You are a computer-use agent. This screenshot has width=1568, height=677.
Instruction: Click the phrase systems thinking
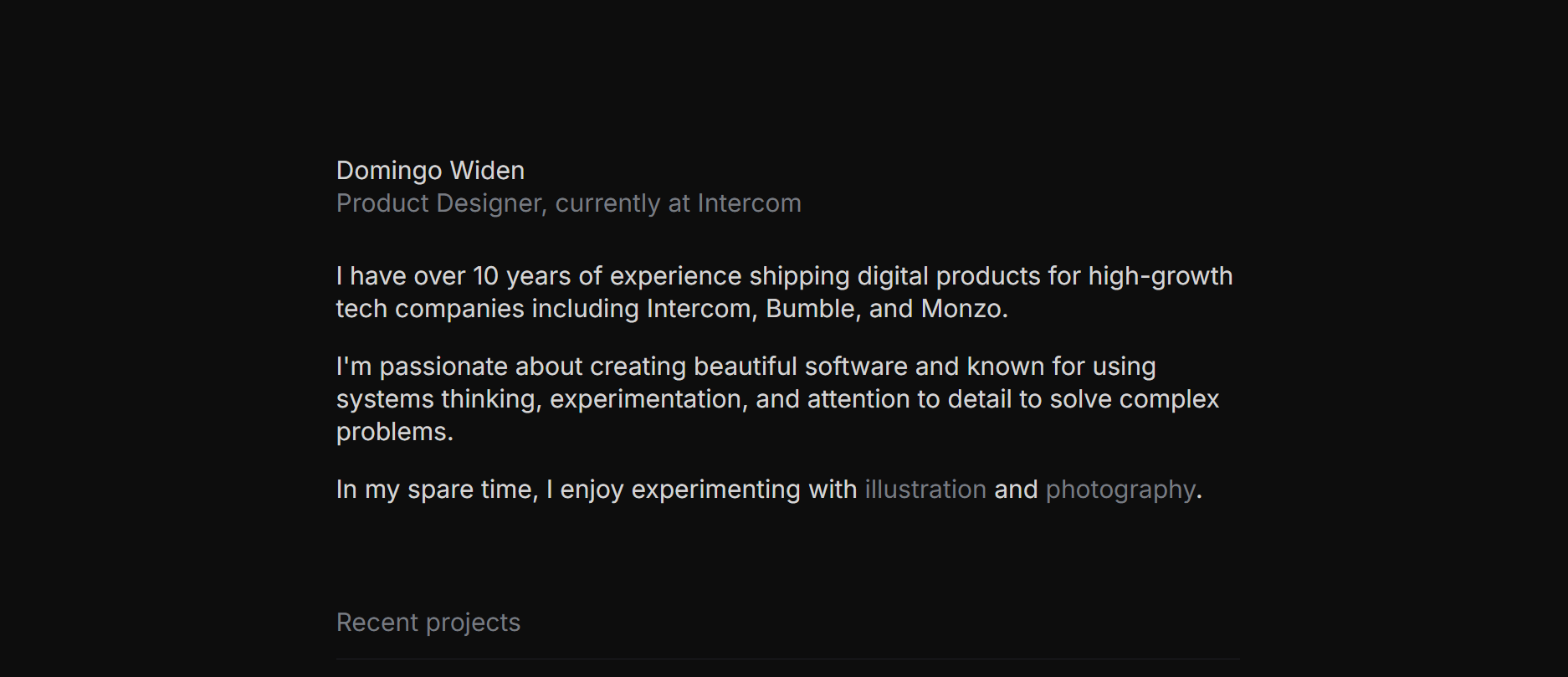coord(436,399)
